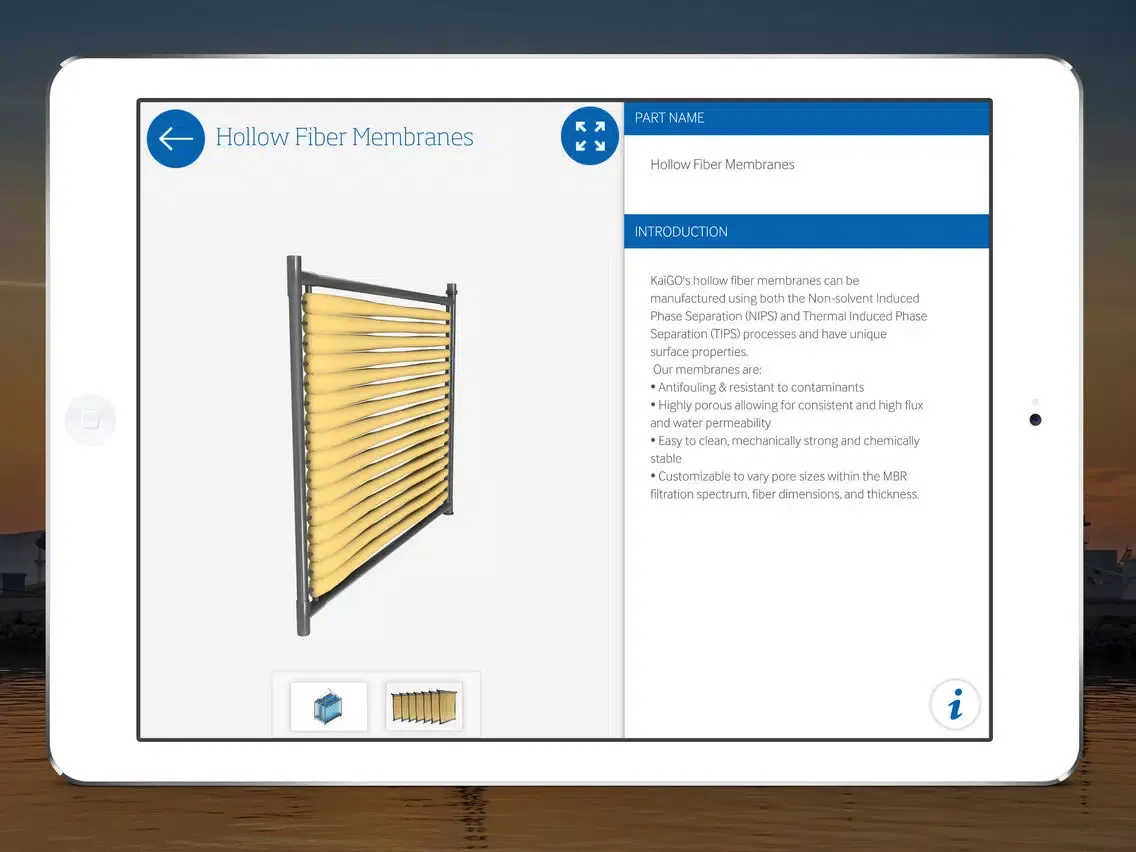Select the blue membrane tank thumbnail
The height and width of the screenshot is (852, 1136).
pyautogui.click(x=329, y=706)
